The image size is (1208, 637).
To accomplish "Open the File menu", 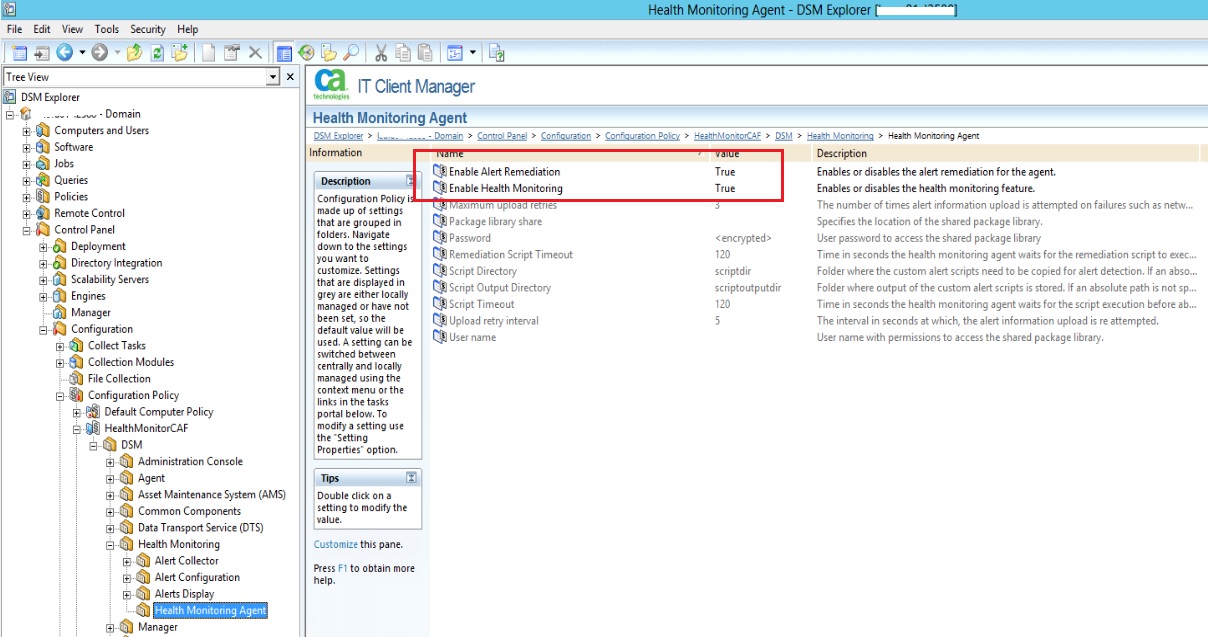I will pyautogui.click(x=14, y=29).
